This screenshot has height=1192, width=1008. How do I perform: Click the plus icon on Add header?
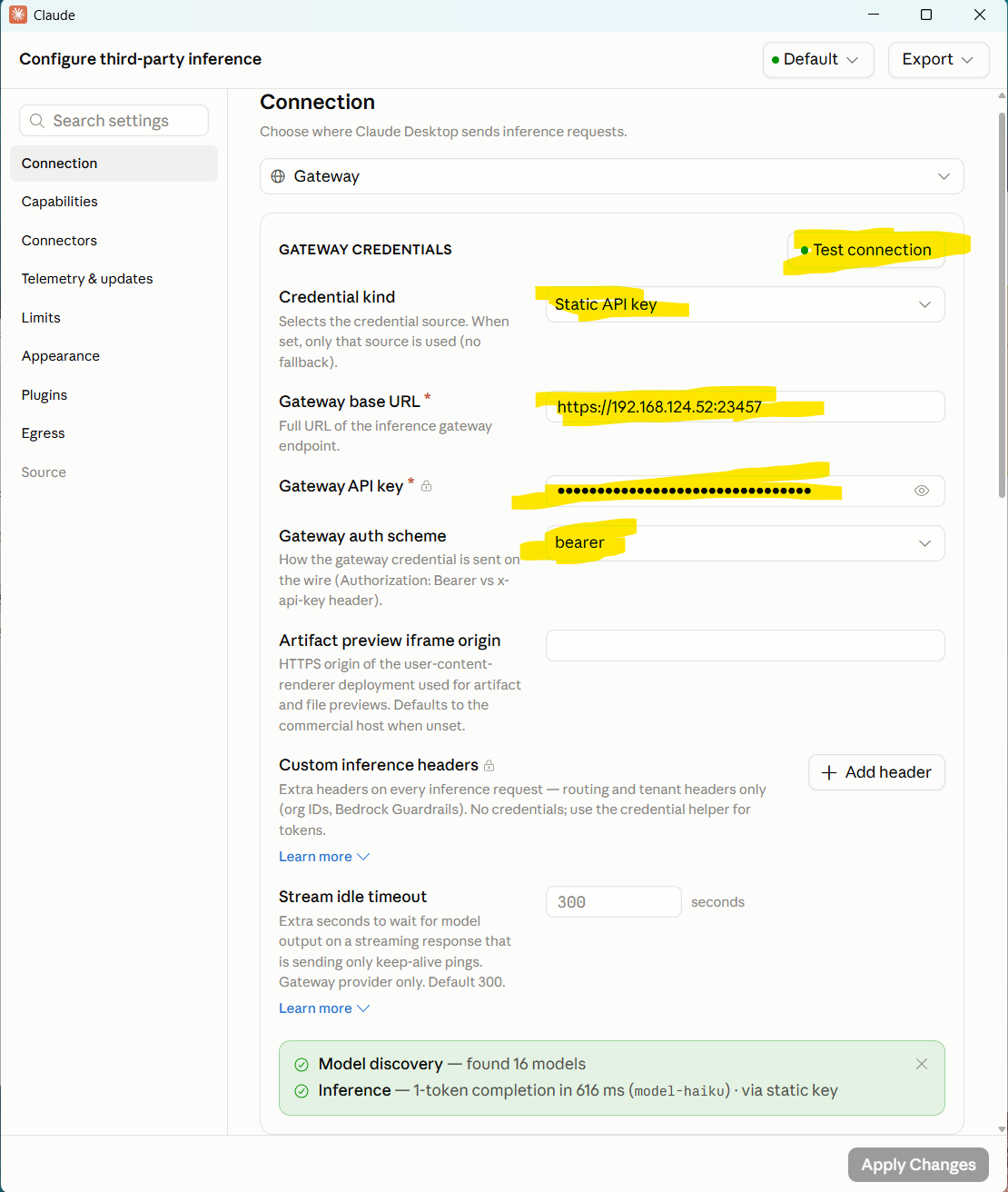pos(829,772)
